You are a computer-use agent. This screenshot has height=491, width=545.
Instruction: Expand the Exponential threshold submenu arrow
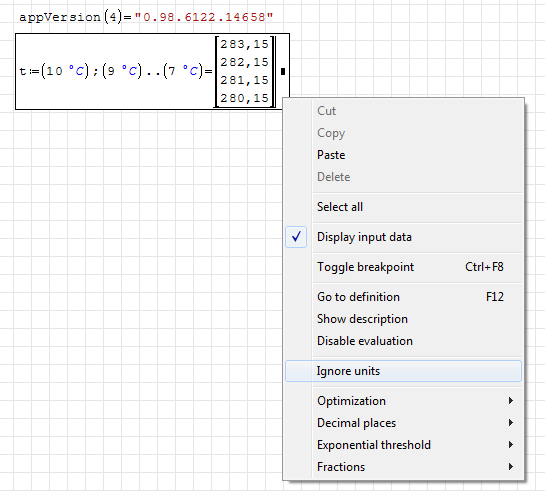pyautogui.click(x=511, y=444)
